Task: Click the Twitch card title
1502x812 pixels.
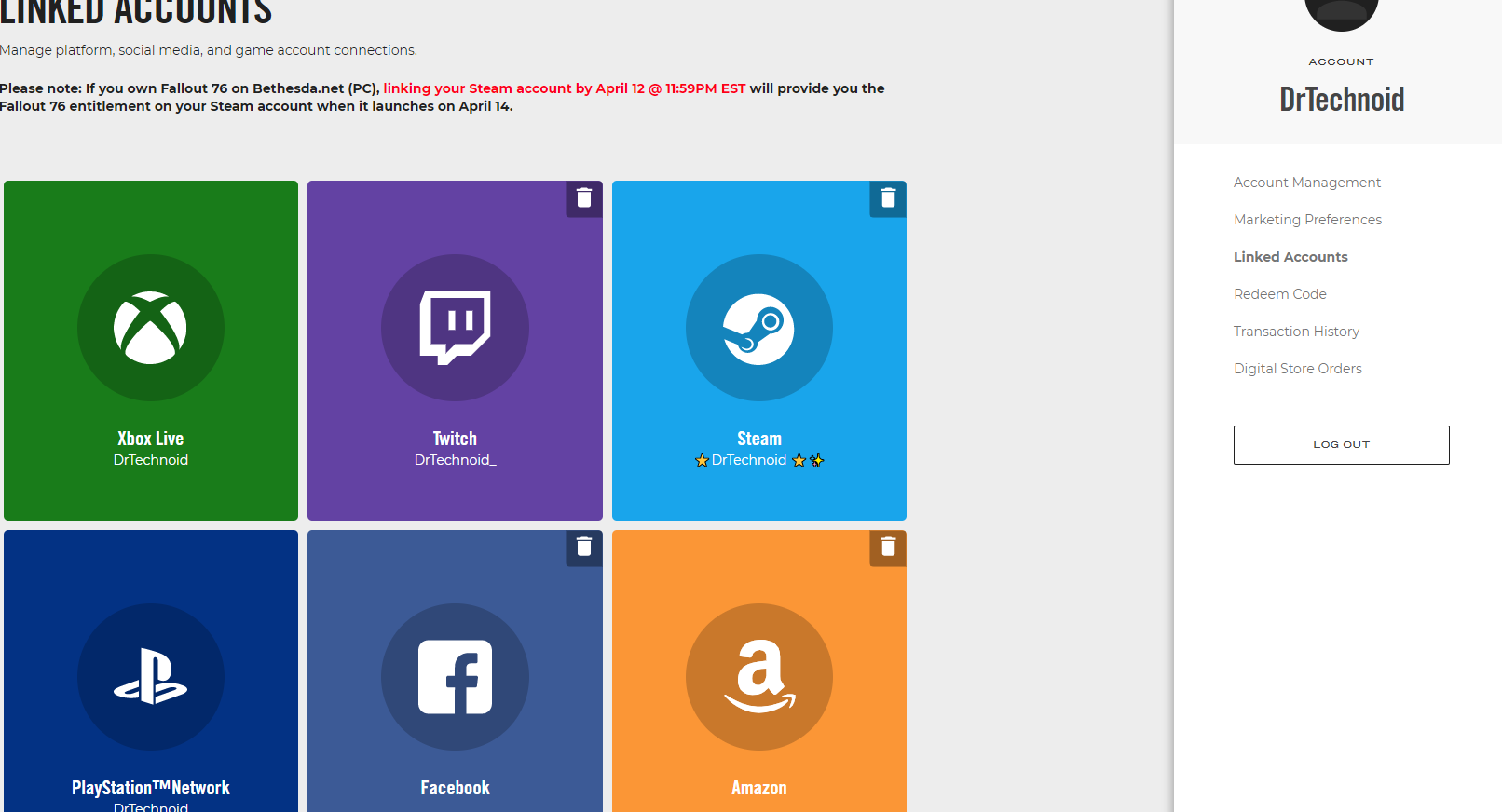Action: pyautogui.click(x=455, y=439)
